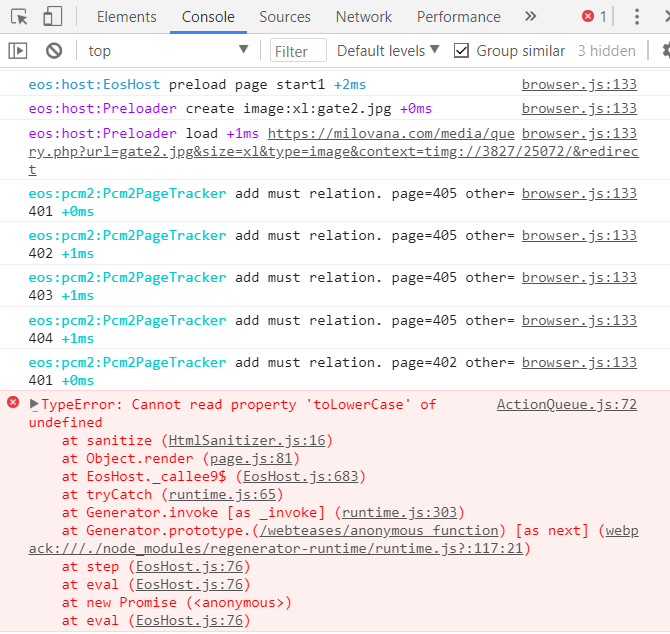Open the milovana.com media query URL
The height and width of the screenshot is (634, 670).
tap(334, 151)
